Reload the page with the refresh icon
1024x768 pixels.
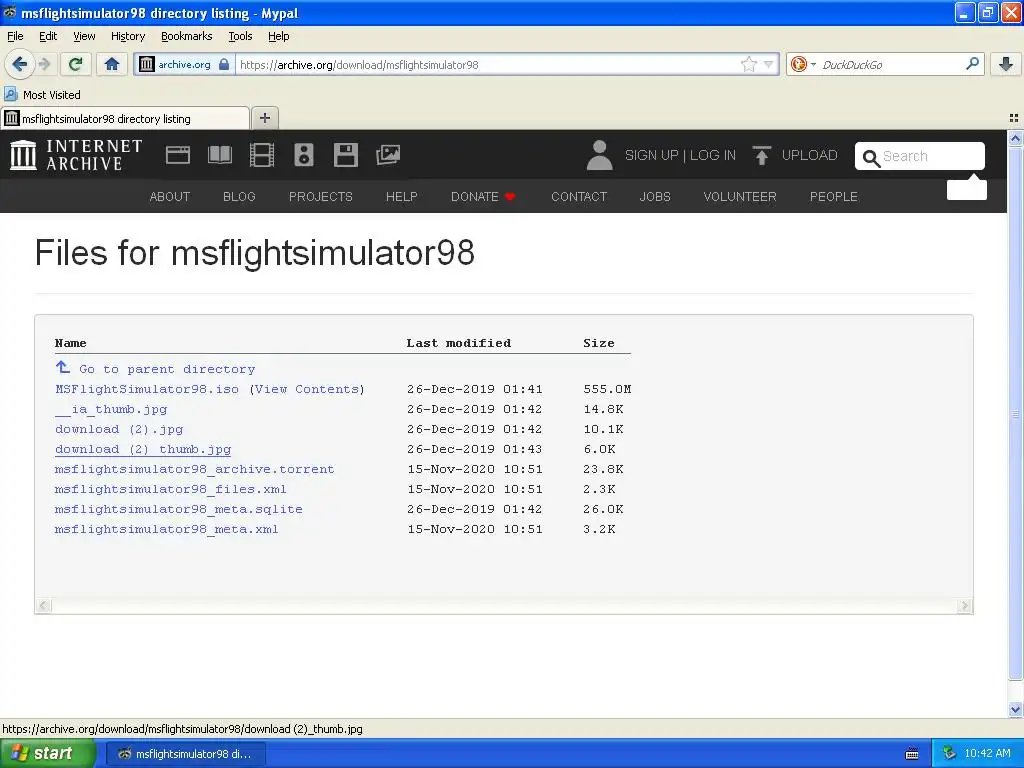point(76,64)
